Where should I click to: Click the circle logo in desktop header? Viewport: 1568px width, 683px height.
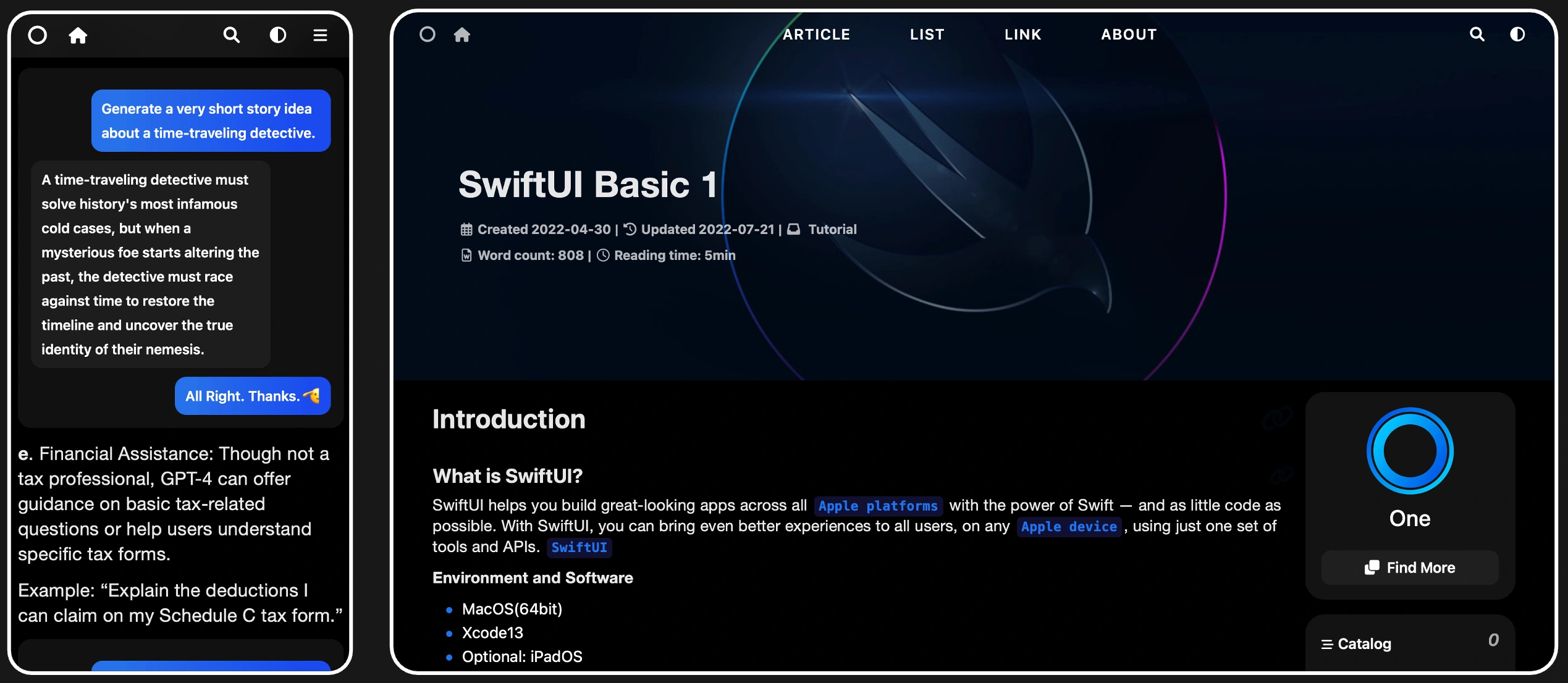[x=428, y=35]
